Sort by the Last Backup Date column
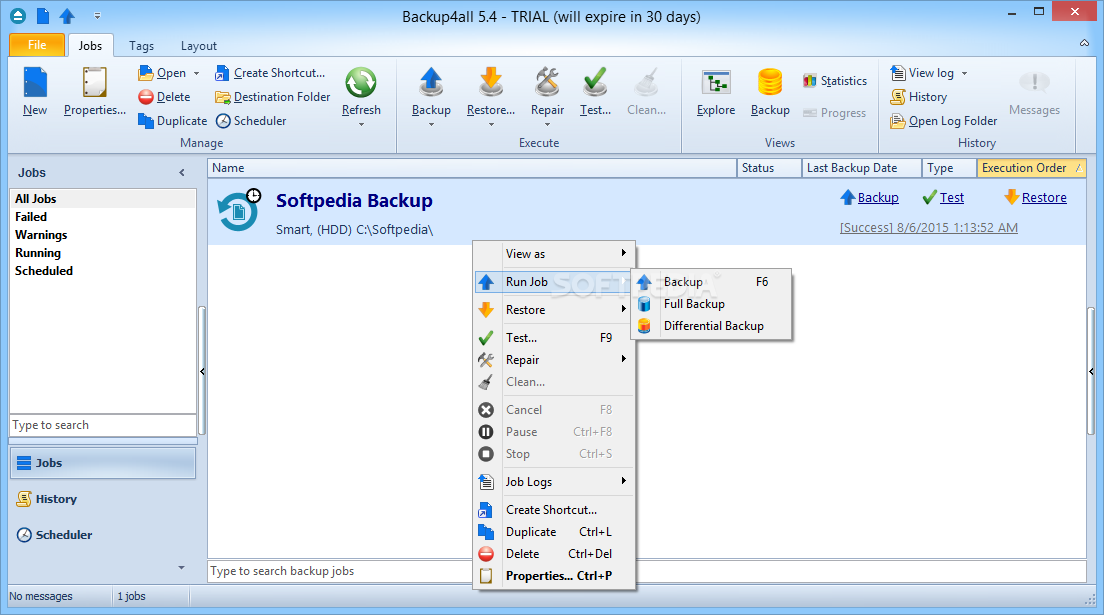This screenshot has height=615, width=1104. coord(861,168)
